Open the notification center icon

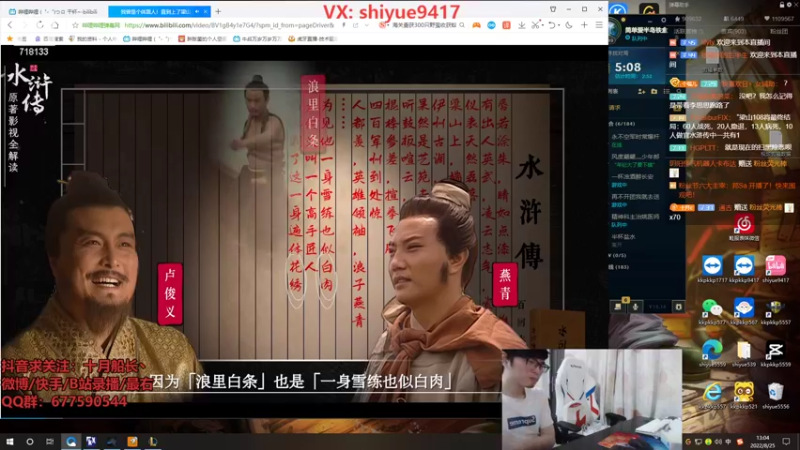tap(786, 441)
